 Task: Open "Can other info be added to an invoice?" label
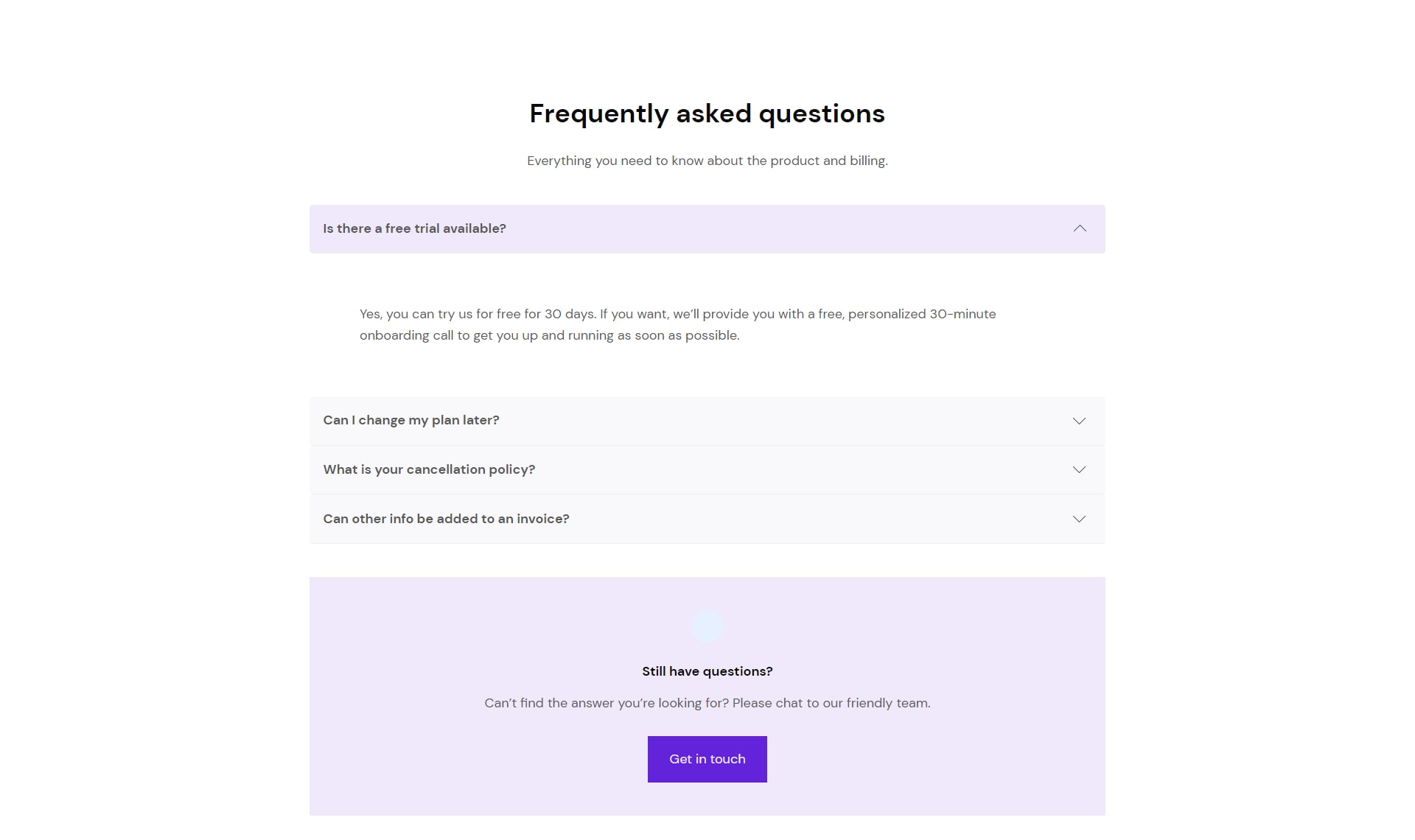446,519
